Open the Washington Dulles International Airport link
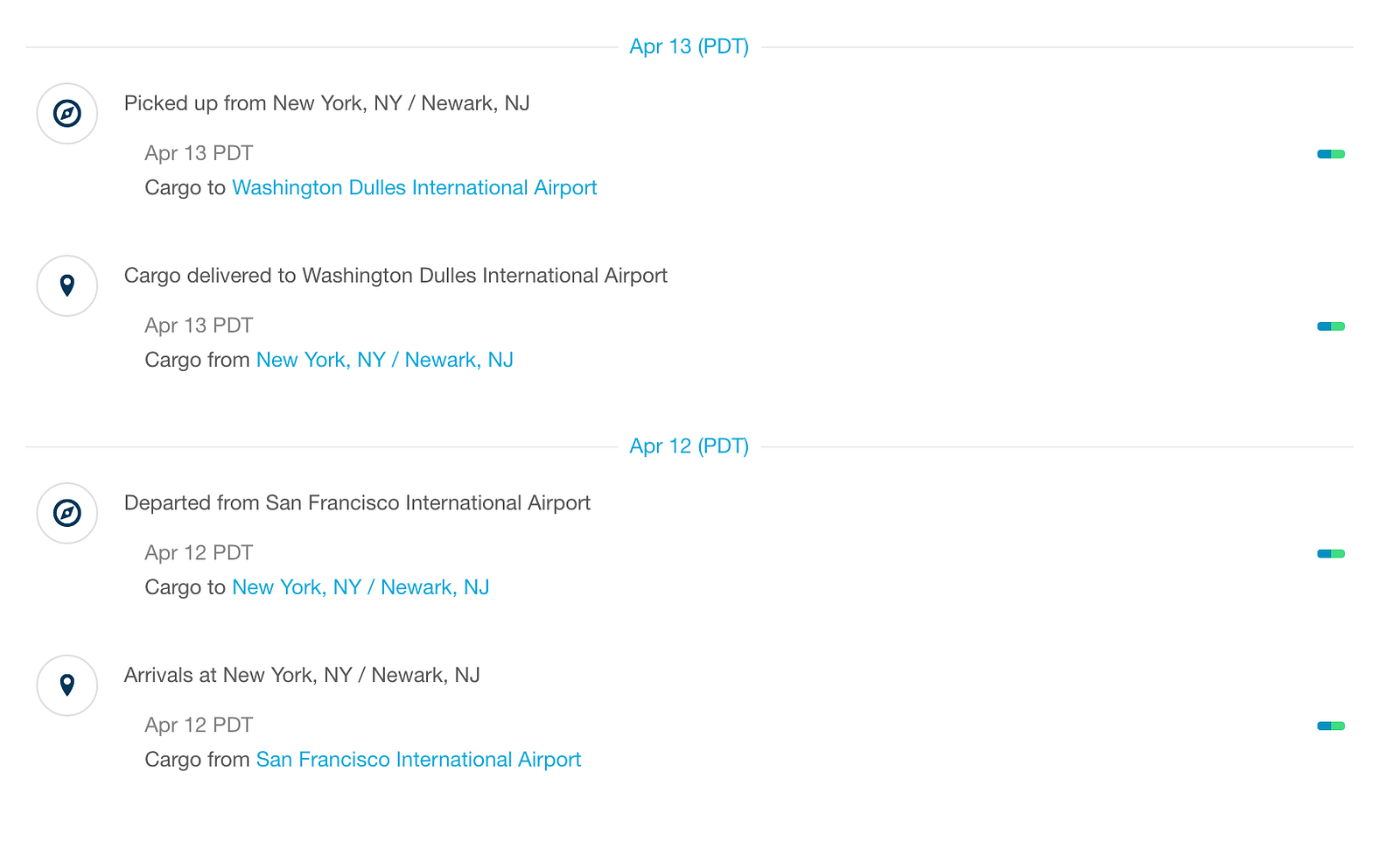 point(414,187)
